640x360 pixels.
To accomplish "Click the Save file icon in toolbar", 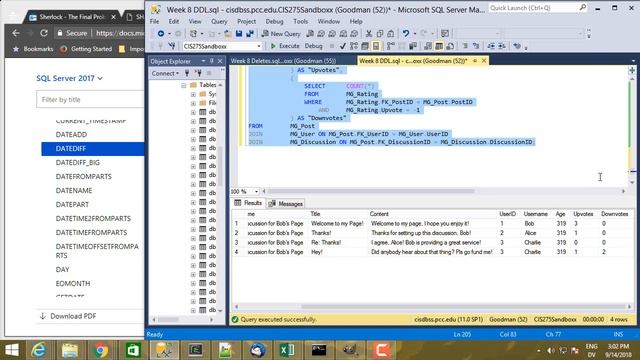I will click(x=239, y=34).
